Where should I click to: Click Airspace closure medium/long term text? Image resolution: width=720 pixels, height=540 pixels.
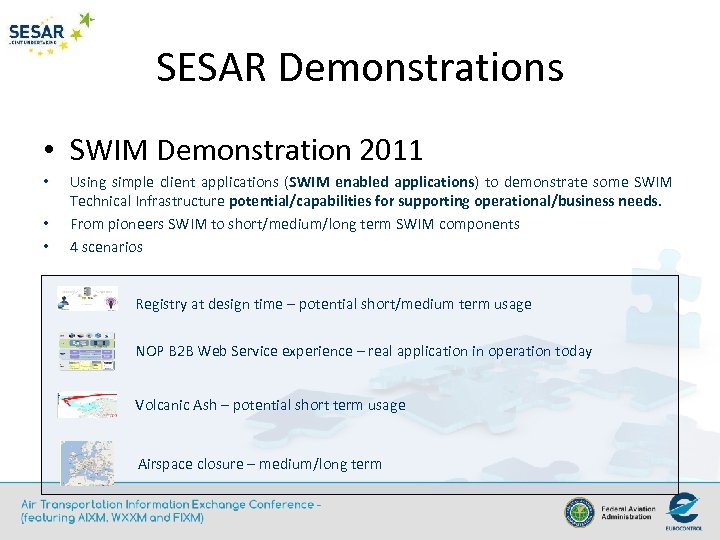click(x=259, y=464)
